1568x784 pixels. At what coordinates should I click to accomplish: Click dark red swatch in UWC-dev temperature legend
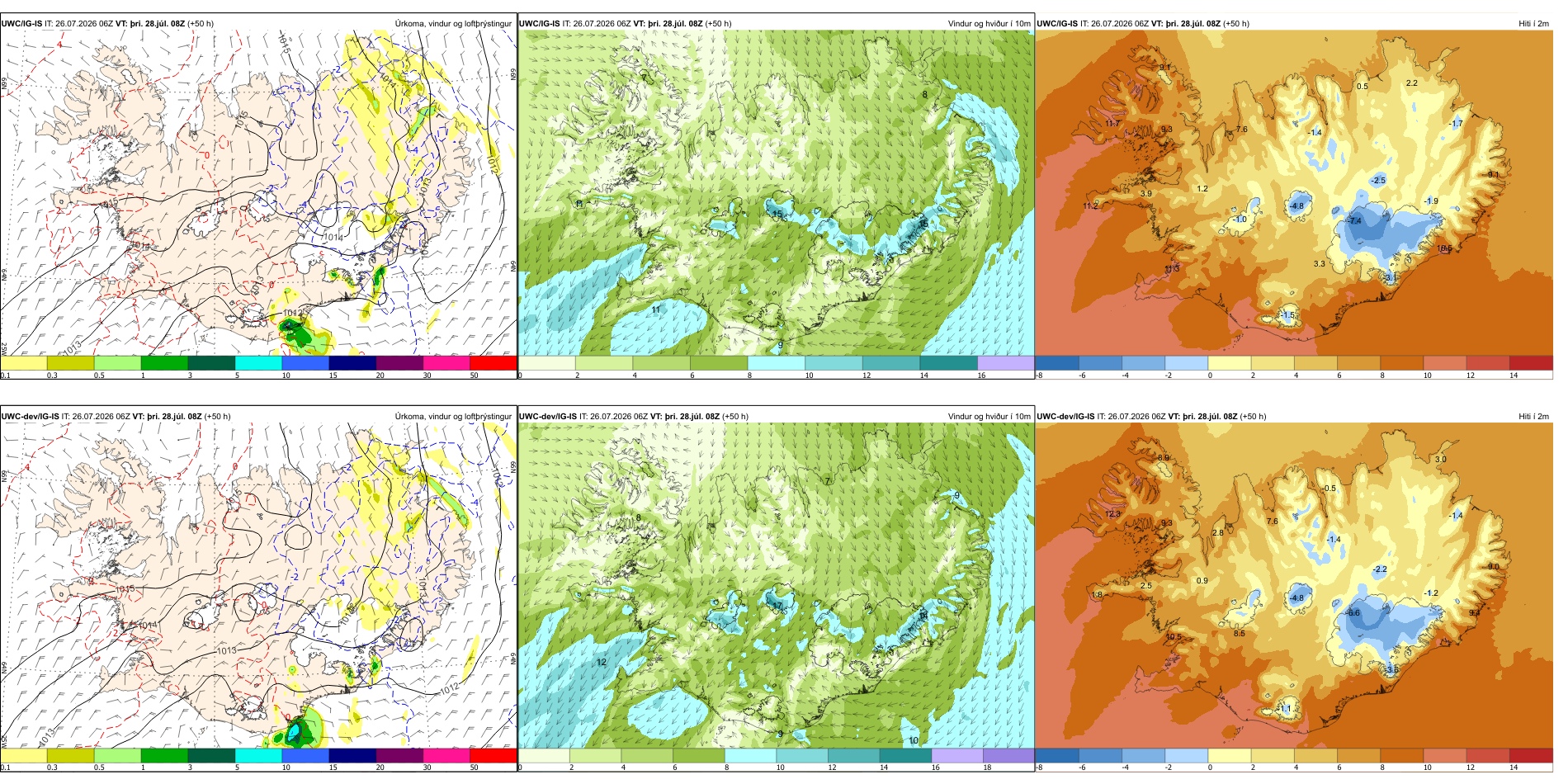tap(1532, 755)
